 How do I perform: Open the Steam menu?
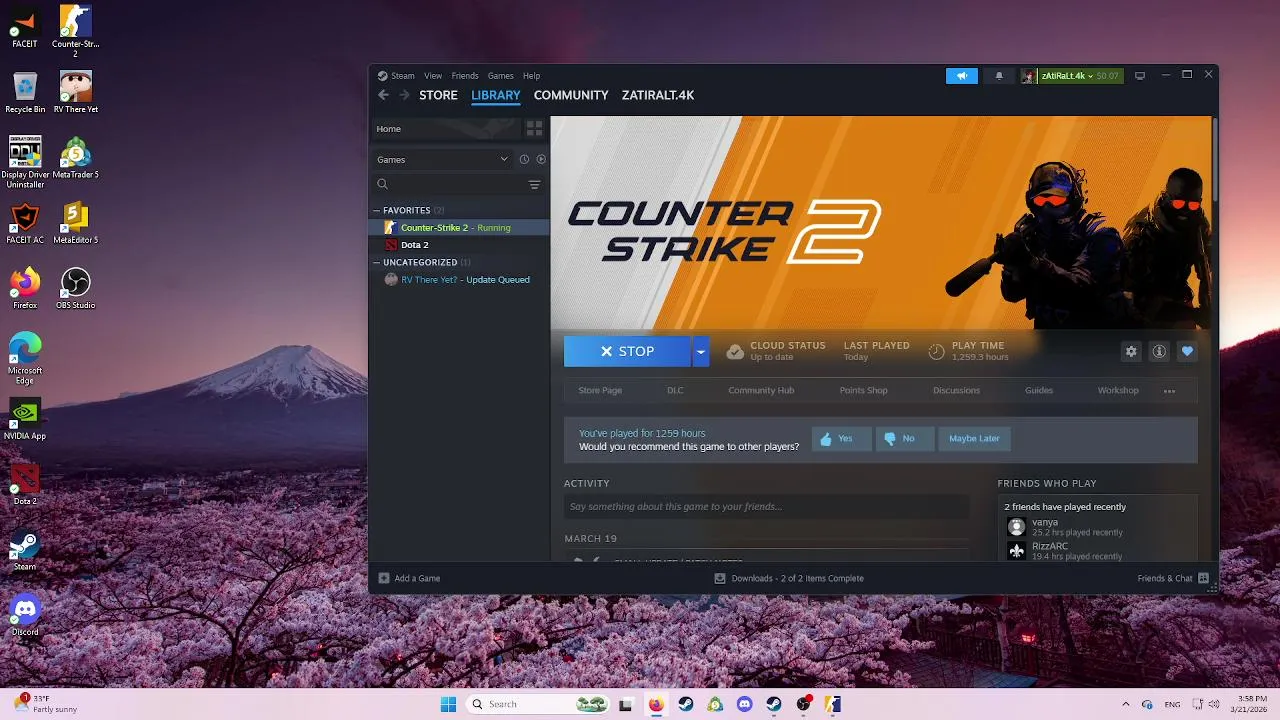tap(402, 76)
